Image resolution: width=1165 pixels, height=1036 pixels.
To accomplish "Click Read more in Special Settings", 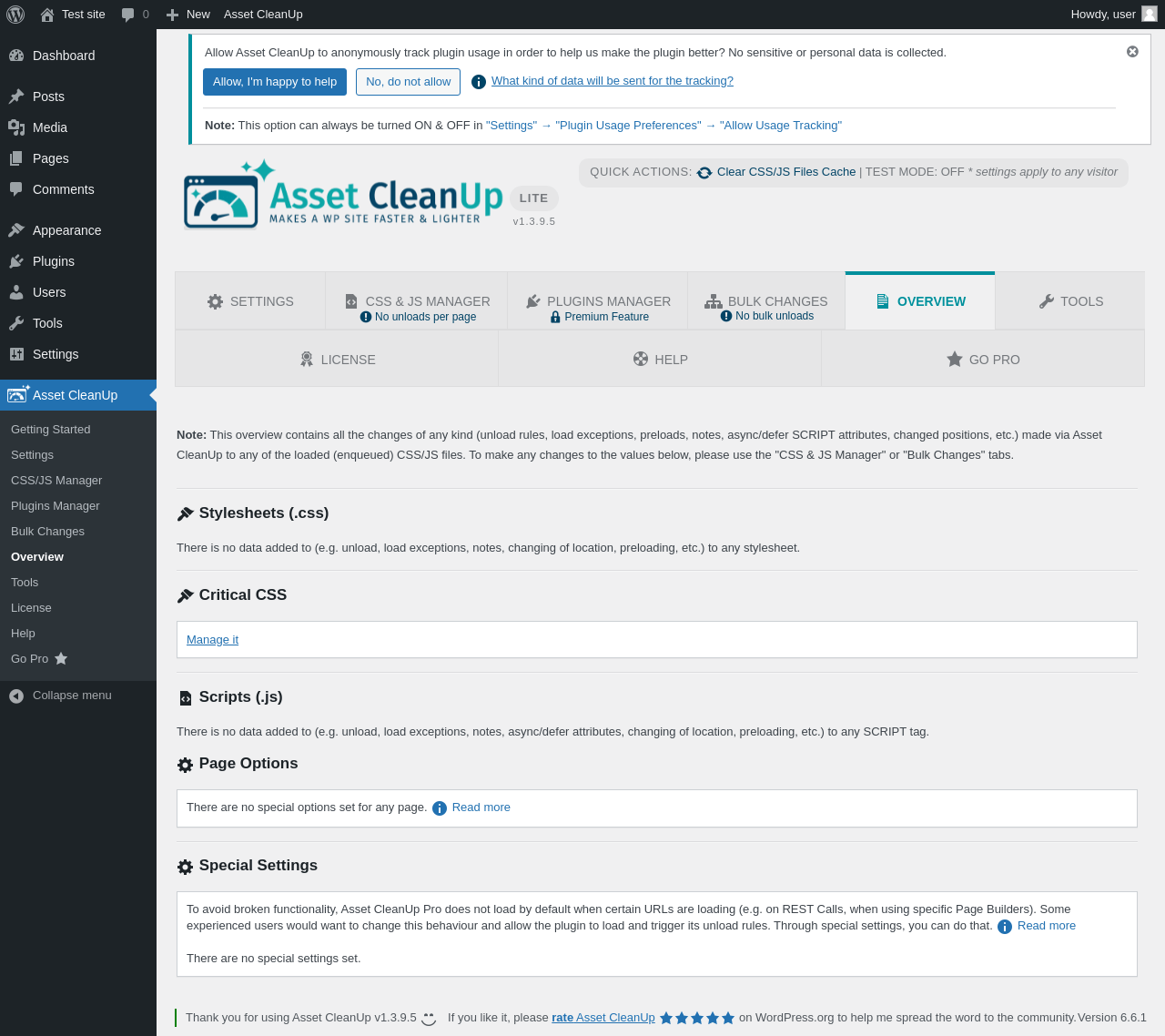I will (1047, 926).
